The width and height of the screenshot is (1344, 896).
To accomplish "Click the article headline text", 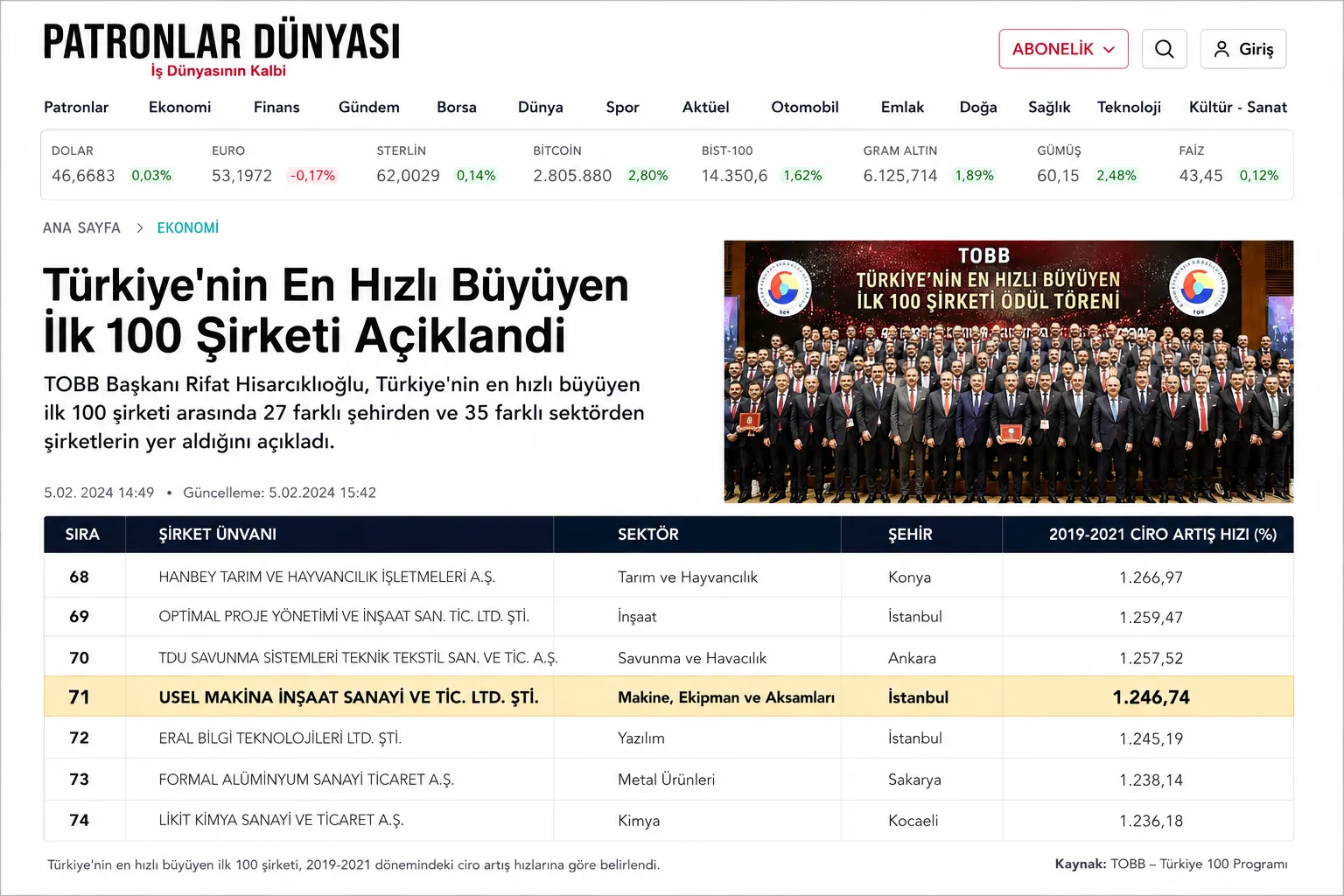I will tap(336, 310).
